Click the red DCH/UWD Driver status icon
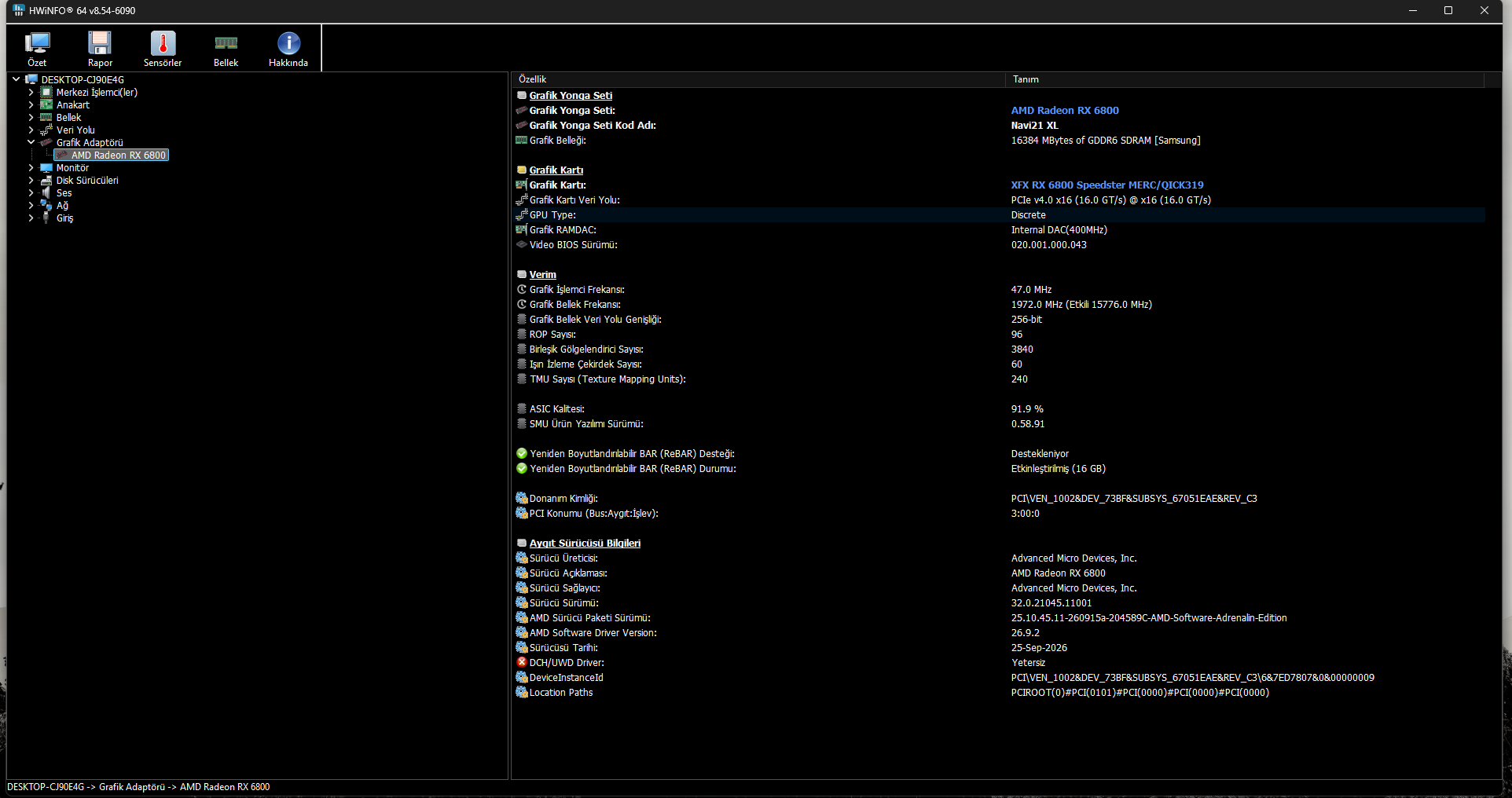Image resolution: width=1512 pixels, height=798 pixels. point(522,662)
